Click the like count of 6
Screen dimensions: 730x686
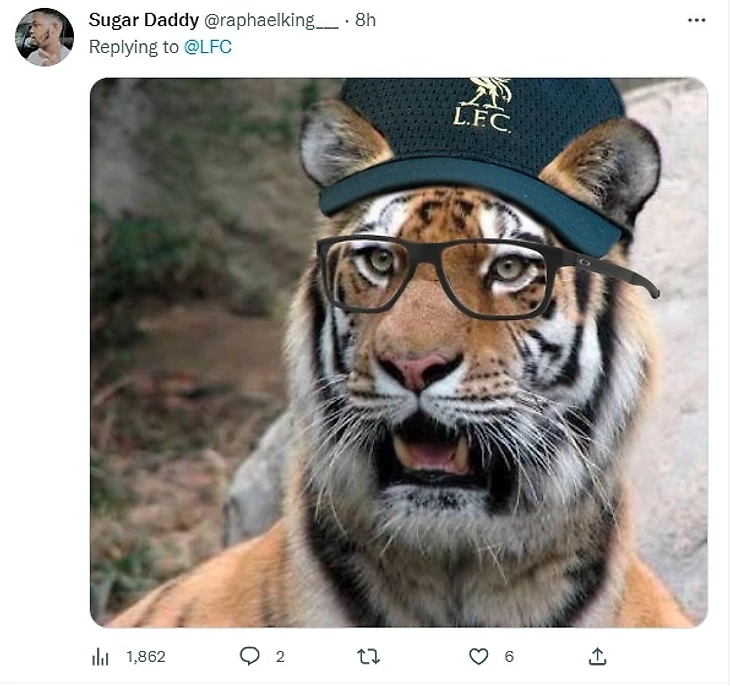click(509, 657)
